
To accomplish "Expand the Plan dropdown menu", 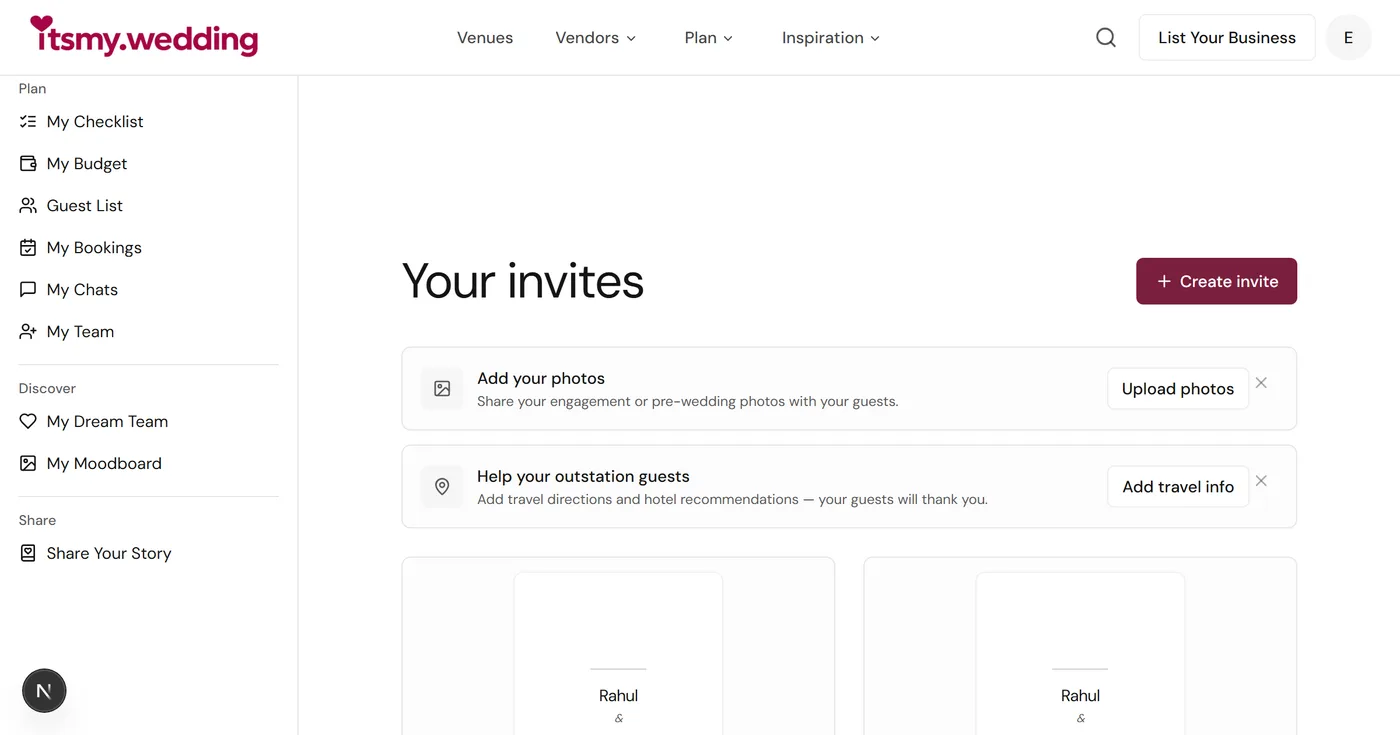I will 709,38.
